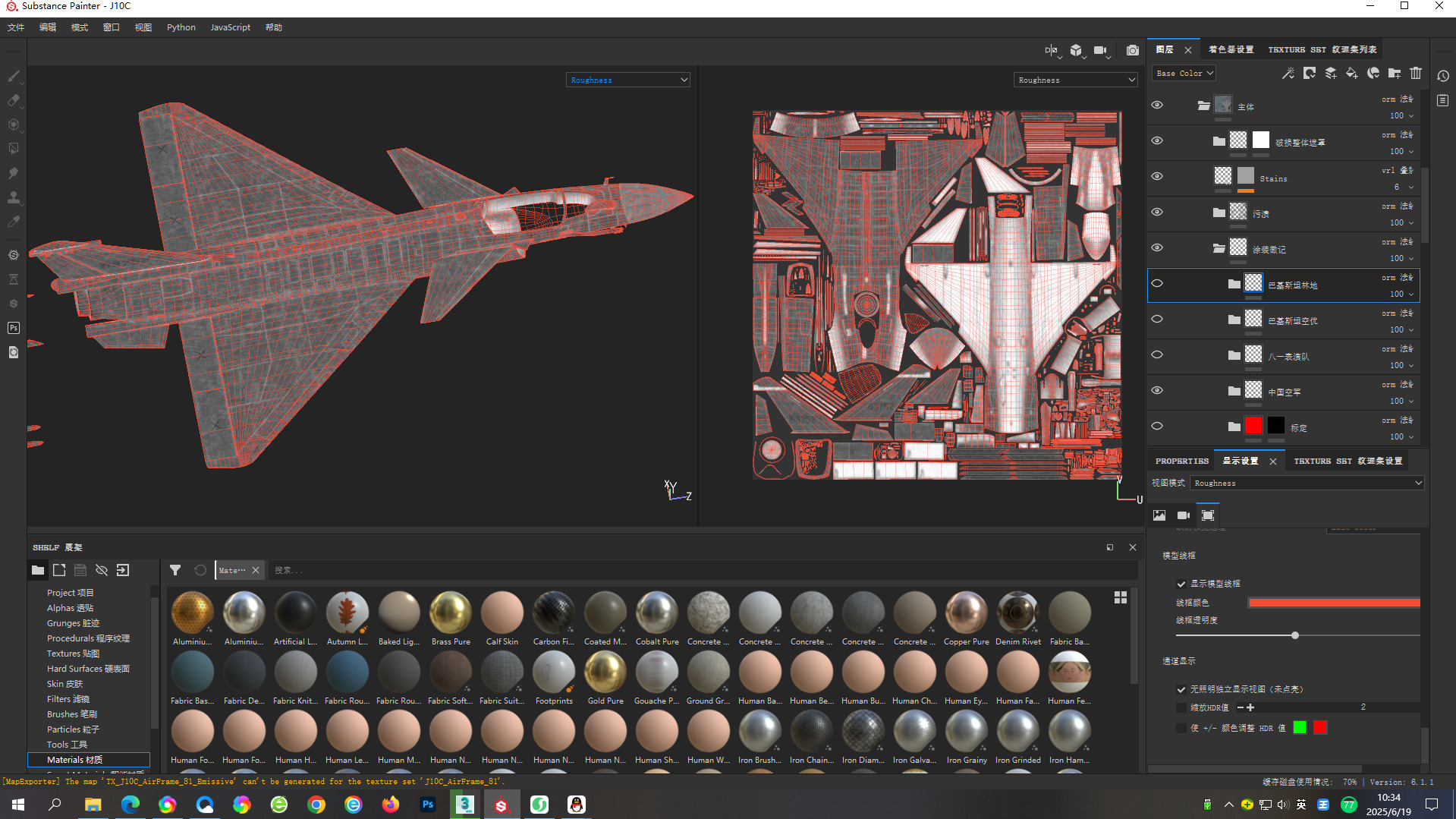Open 视图模式 Roughness dropdown
Screen dimensions: 1456x819
[1307, 483]
